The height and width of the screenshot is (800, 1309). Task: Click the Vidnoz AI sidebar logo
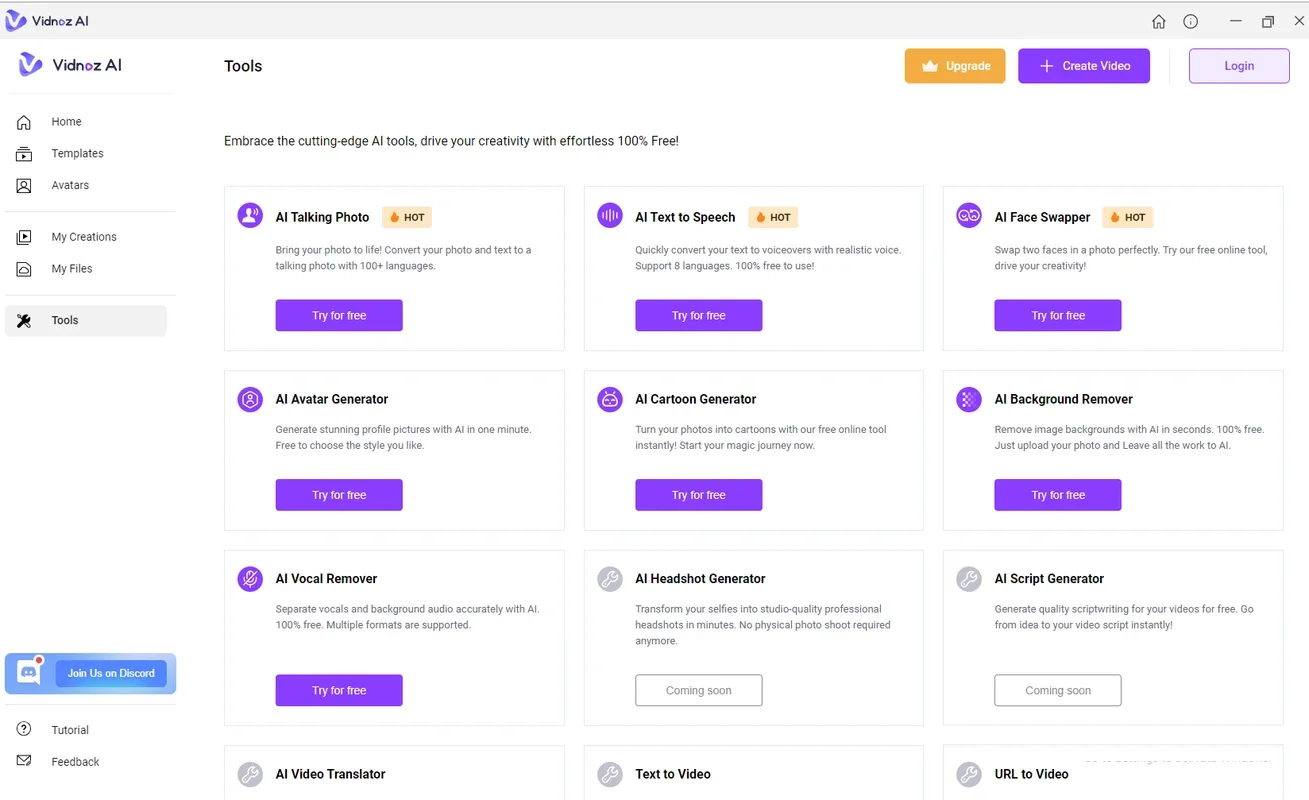[x=70, y=65]
